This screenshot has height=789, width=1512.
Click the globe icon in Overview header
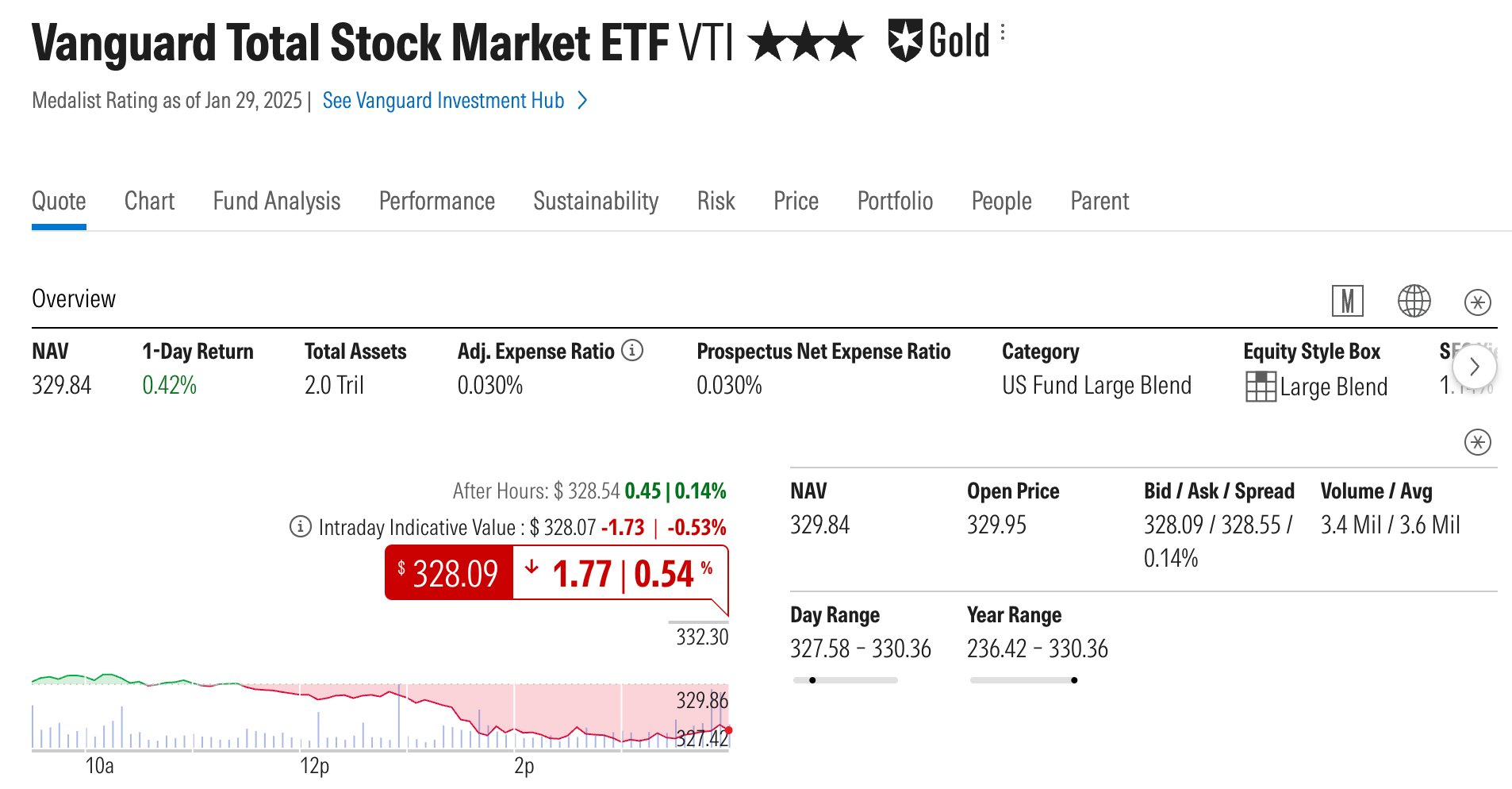(x=1414, y=301)
